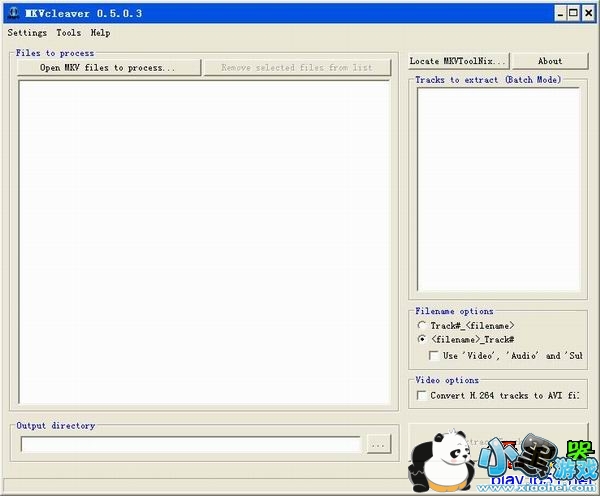Enable Use 'Video', 'Audio' names checkbox
This screenshot has width=600, height=496.
pyautogui.click(x=434, y=355)
